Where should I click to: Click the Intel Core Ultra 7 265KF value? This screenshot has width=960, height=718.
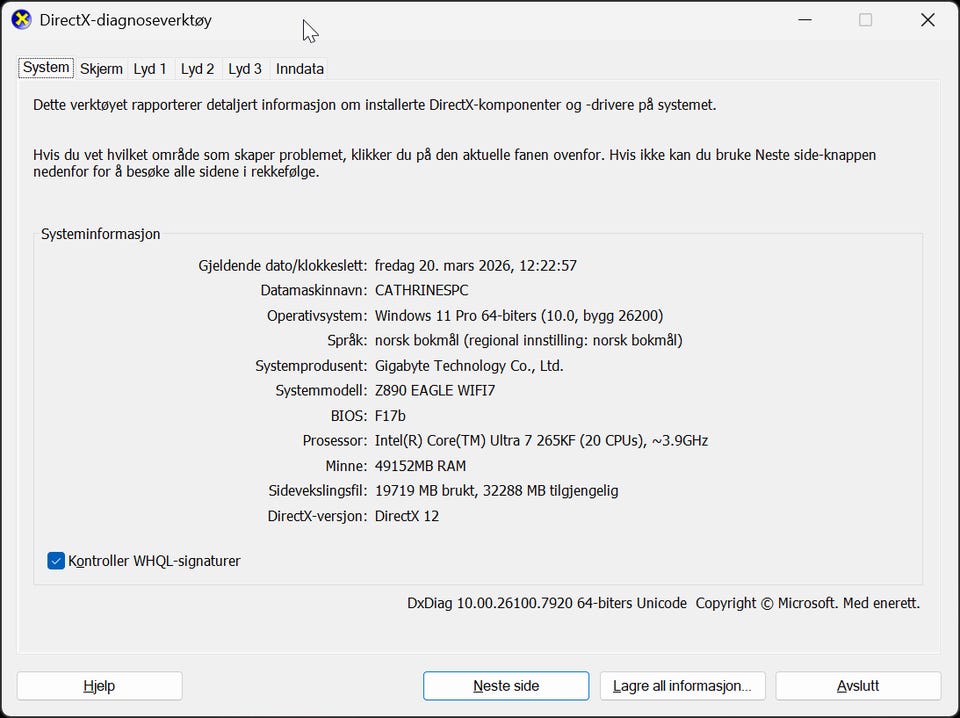click(x=541, y=441)
